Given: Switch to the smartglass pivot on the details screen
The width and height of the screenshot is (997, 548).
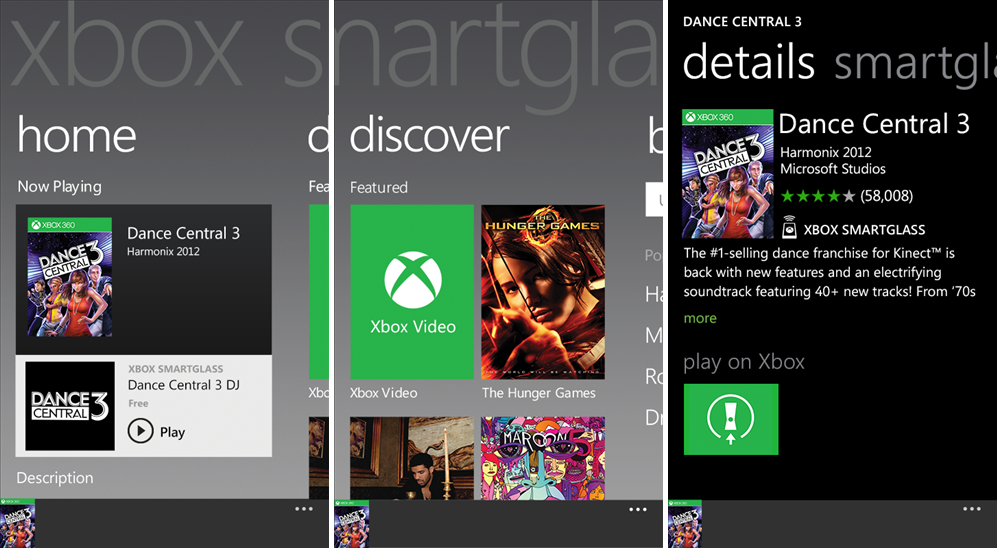Looking at the screenshot, I should (915, 64).
